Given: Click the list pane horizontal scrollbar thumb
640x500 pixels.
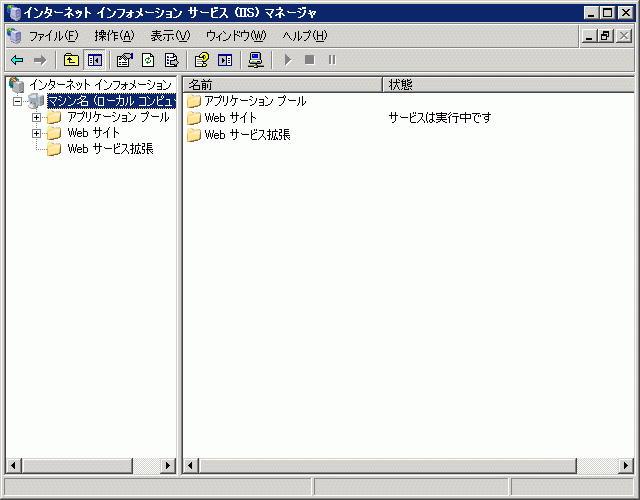Looking at the screenshot, I should coord(388,465).
